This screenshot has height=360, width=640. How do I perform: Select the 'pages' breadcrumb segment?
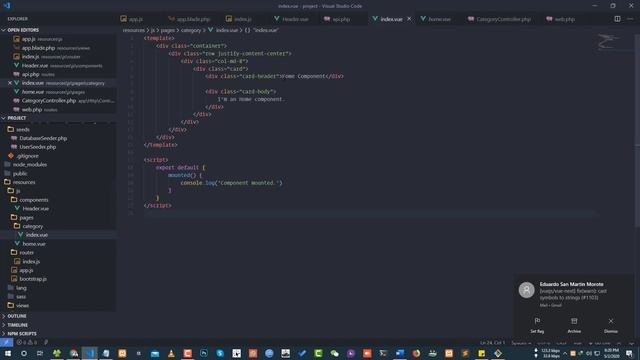coord(167,30)
